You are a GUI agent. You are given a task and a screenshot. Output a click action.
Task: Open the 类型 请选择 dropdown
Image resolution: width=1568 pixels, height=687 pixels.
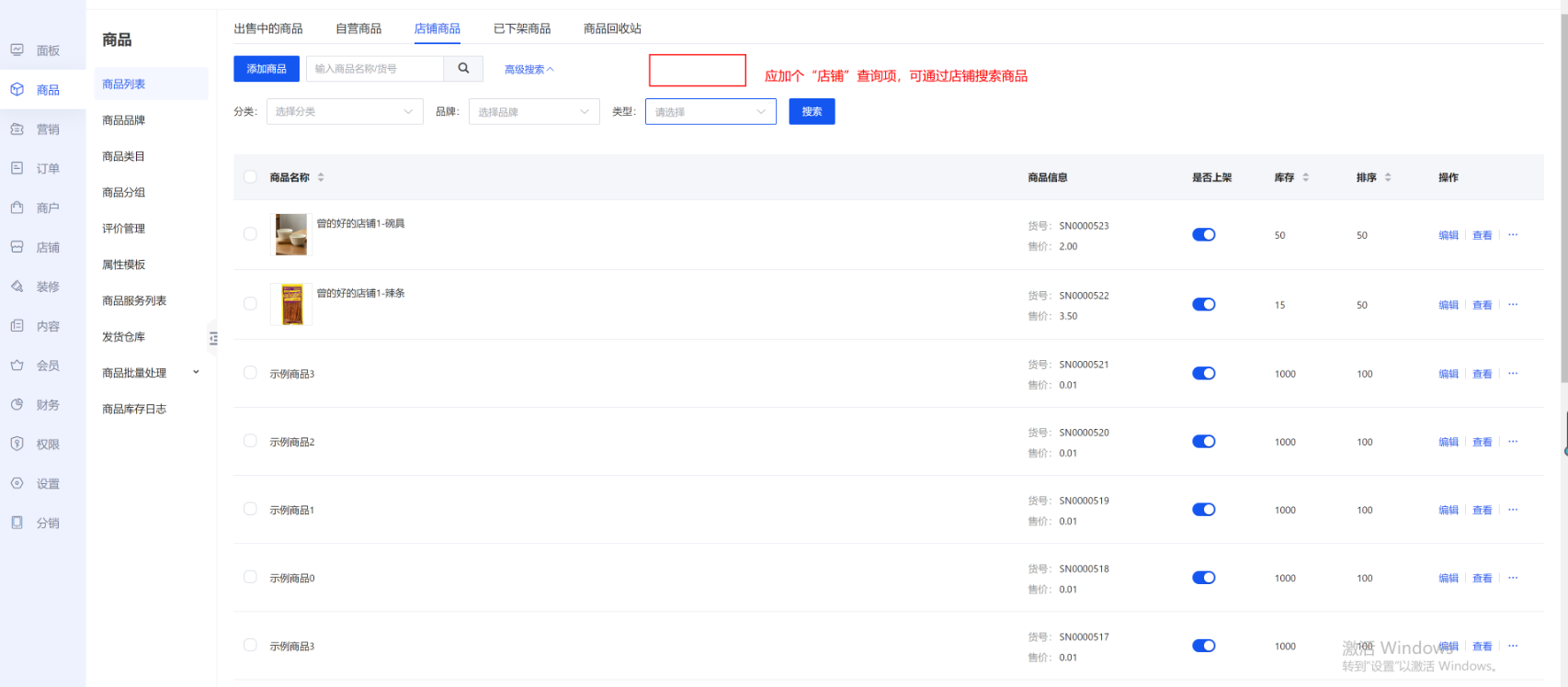(x=710, y=111)
